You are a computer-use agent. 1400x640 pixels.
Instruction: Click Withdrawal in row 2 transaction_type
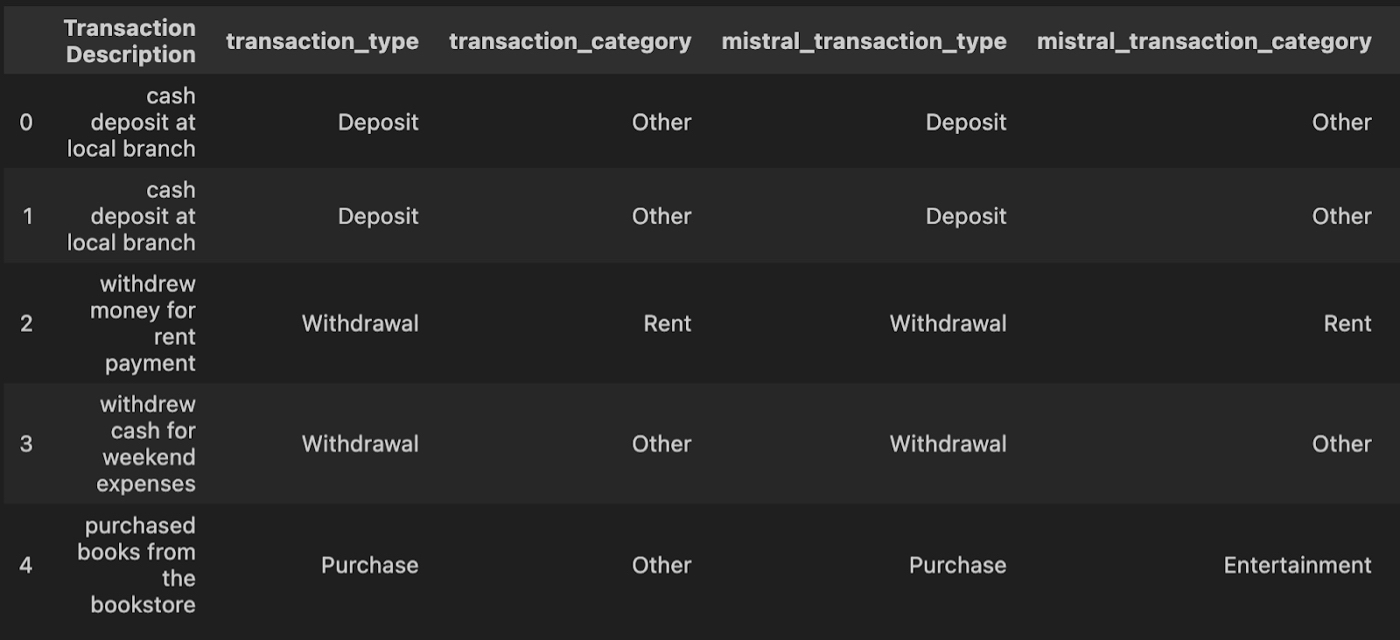360,323
